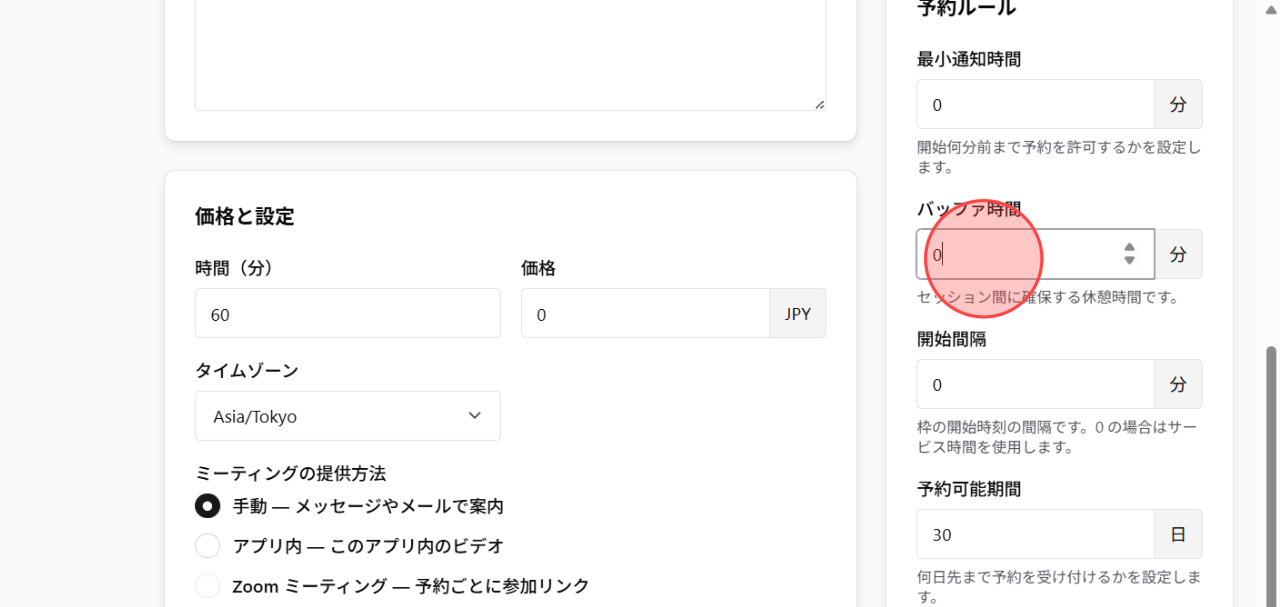Click the 日 unit beside 予約可能期間

click(1178, 534)
